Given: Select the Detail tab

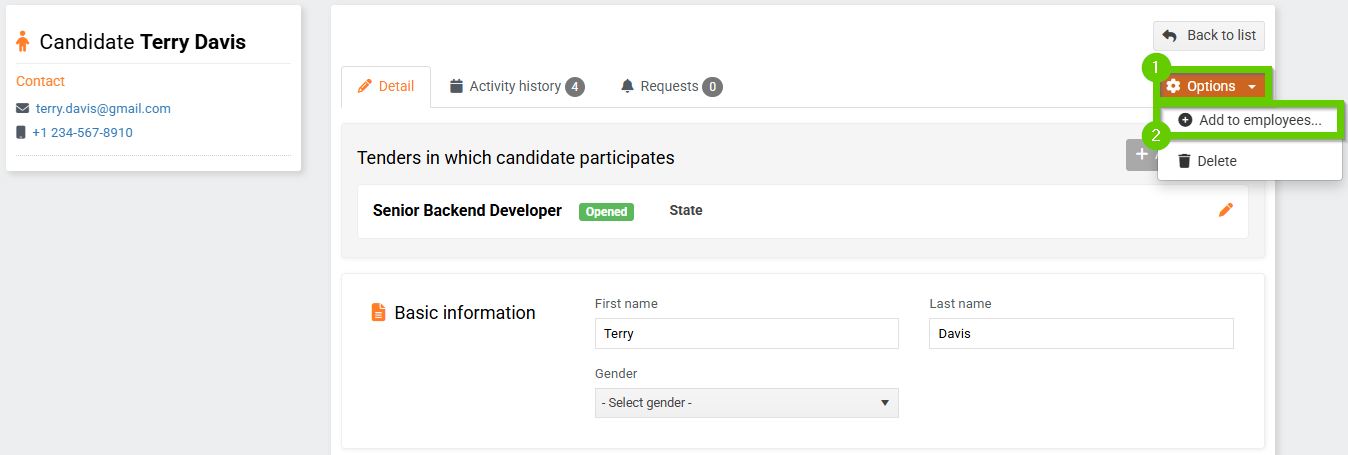Looking at the screenshot, I should point(386,87).
